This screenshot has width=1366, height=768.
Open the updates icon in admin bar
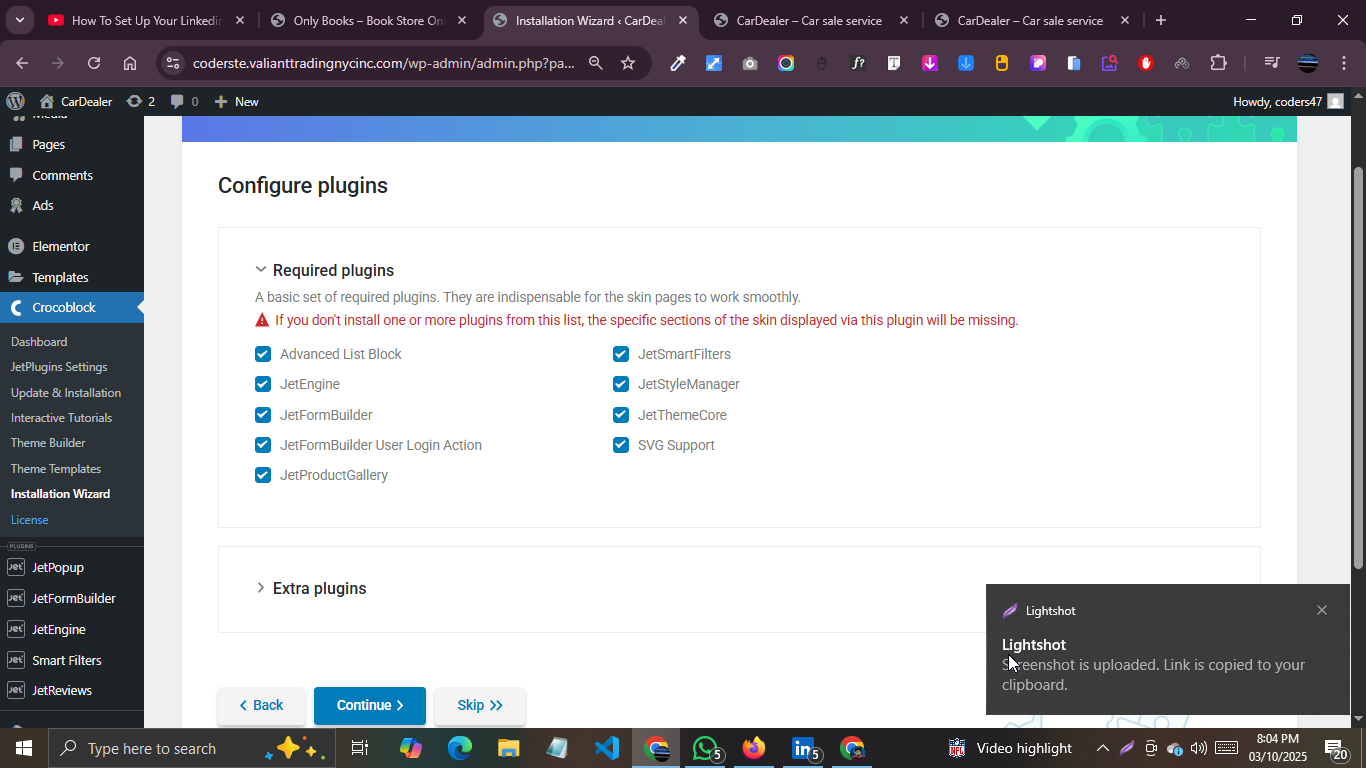[134, 101]
